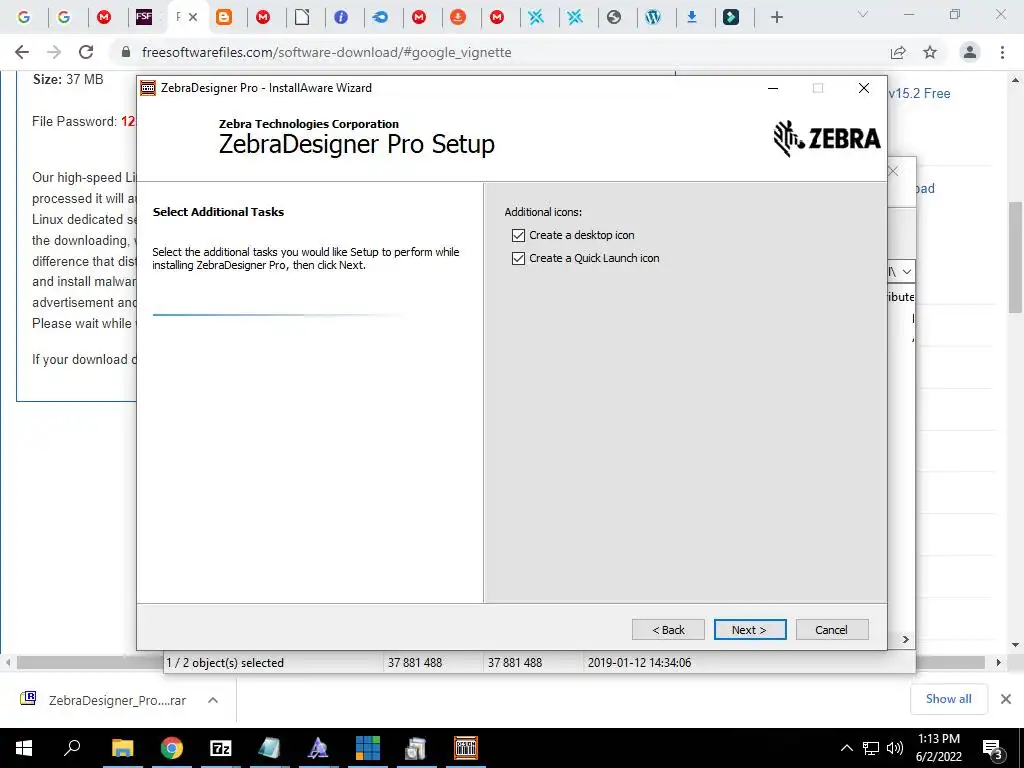
Task: View site info via the lock icon
Action: point(126,52)
